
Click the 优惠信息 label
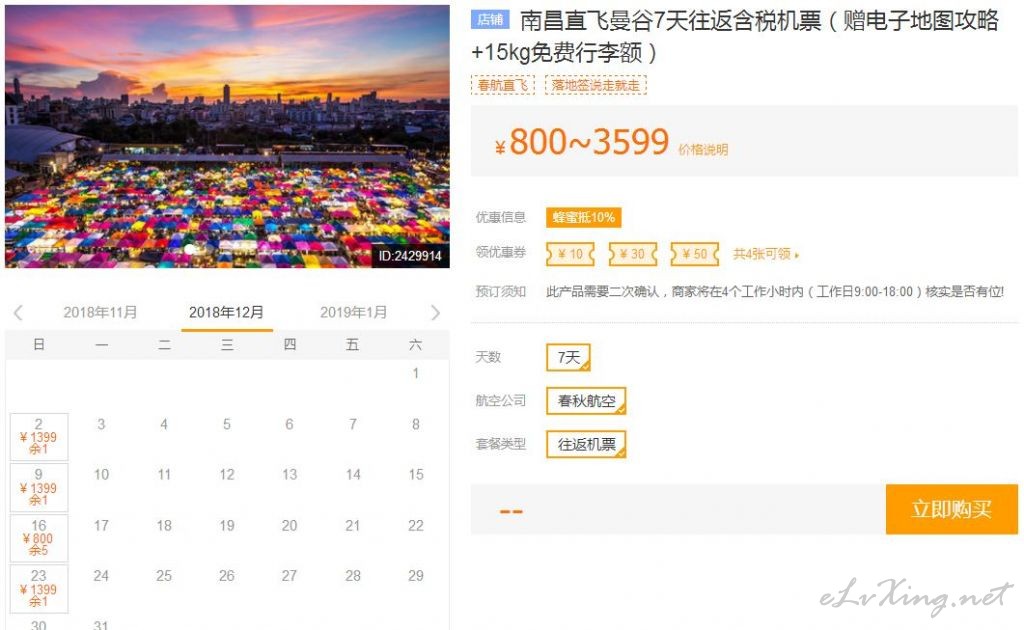[x=500, y=217]
